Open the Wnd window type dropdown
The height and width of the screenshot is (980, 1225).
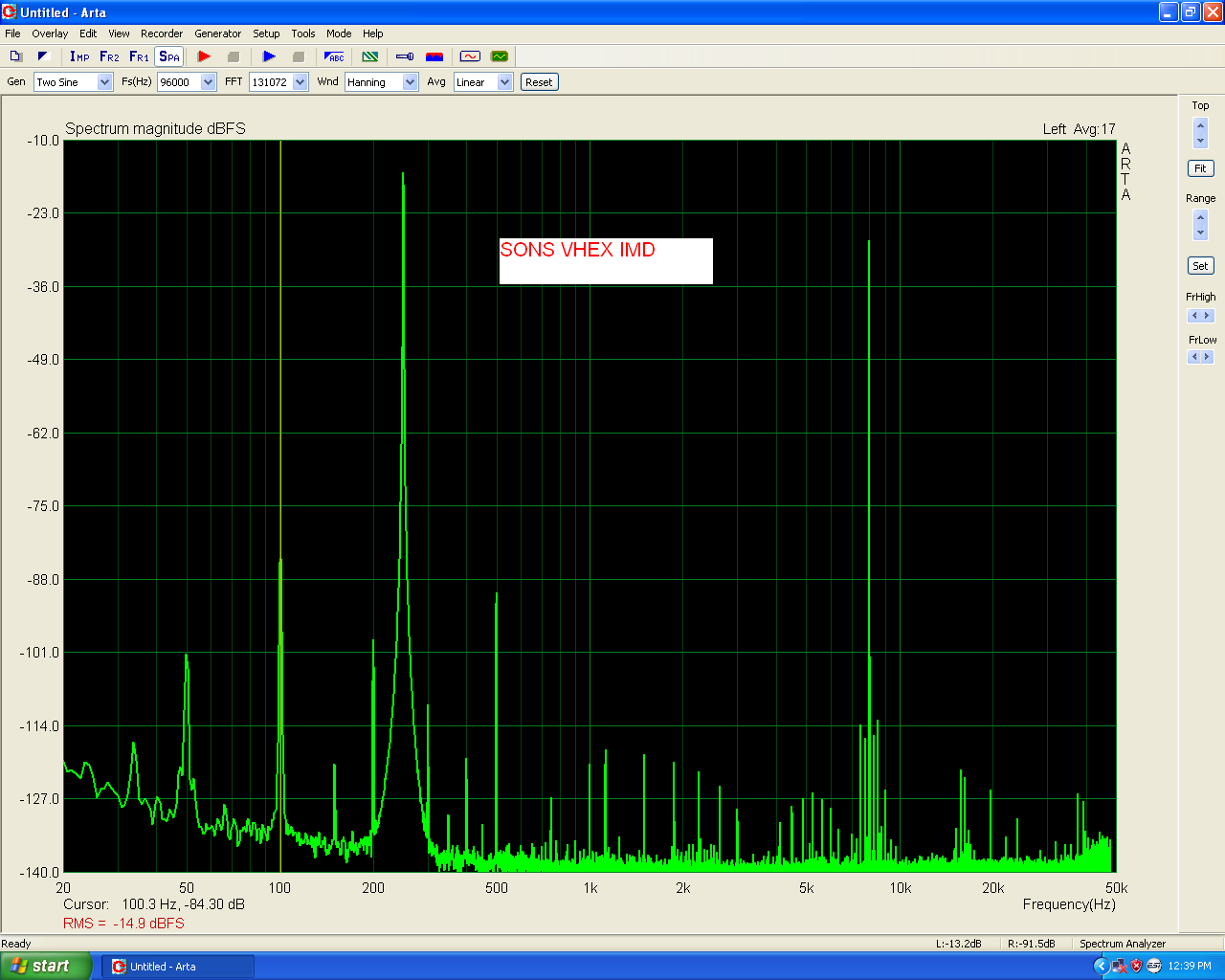410,82
